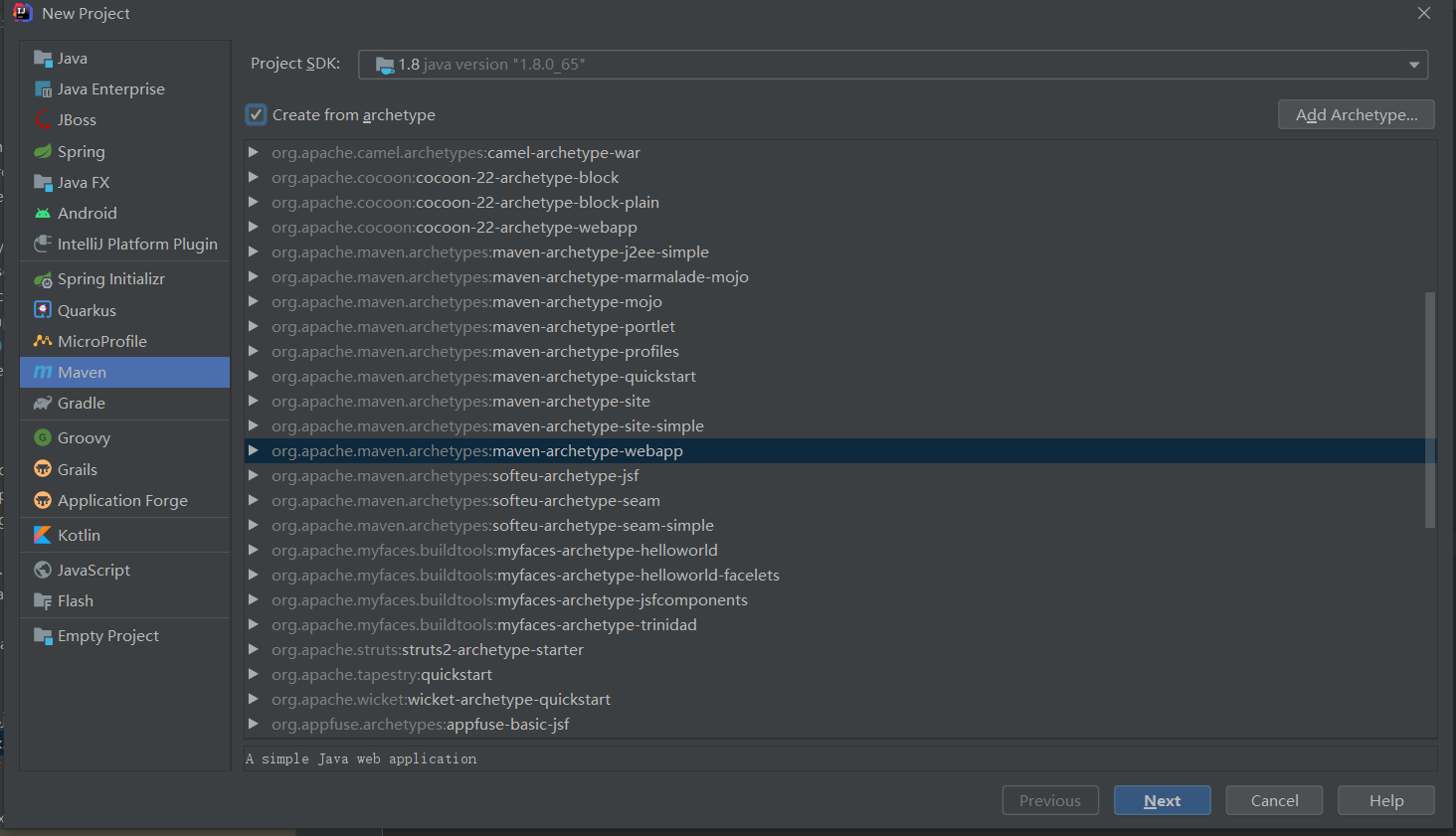Choose Kotlin from project types

point(125,535)
